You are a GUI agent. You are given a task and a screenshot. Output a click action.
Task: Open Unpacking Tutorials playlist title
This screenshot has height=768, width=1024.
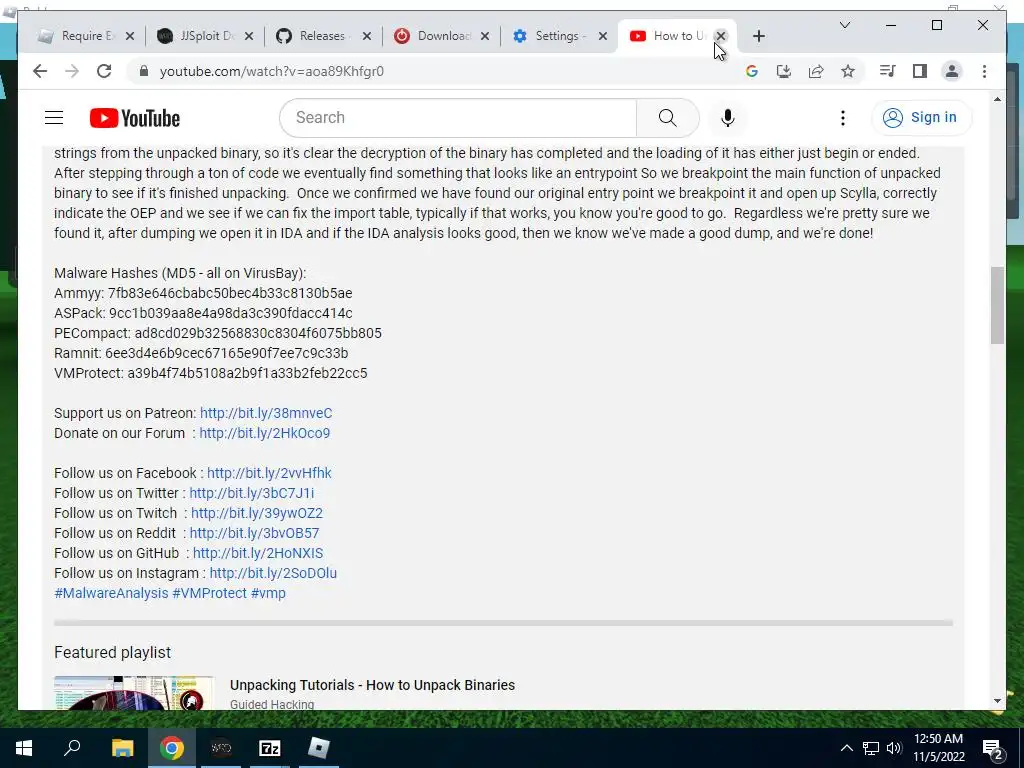click(x=372, y=685)
